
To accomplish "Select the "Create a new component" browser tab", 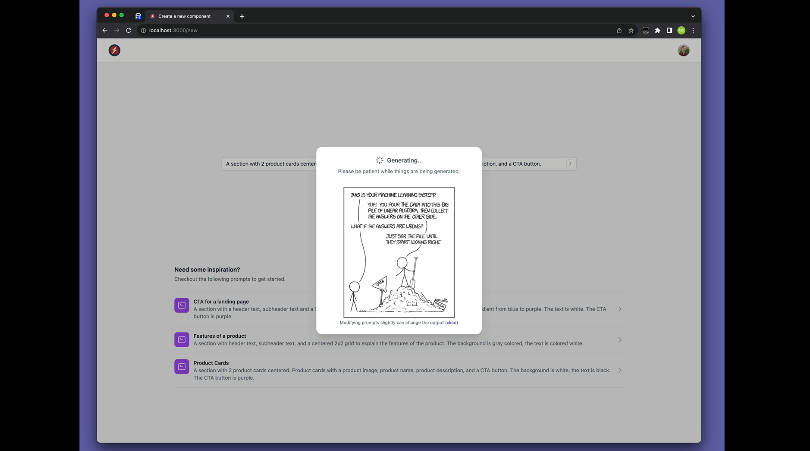I will pyautogui.click(x=185, y=16).
